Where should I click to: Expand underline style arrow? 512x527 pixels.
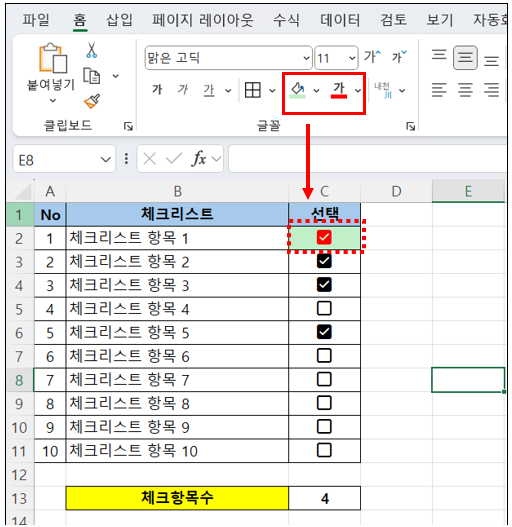point(228,90)
